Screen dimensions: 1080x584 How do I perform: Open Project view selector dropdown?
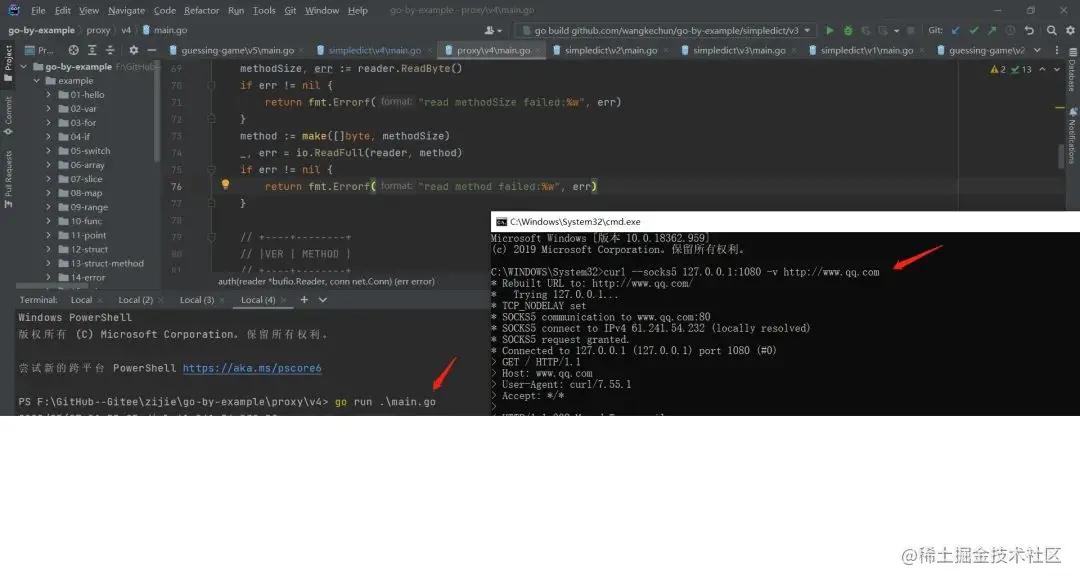pos(40,50)
